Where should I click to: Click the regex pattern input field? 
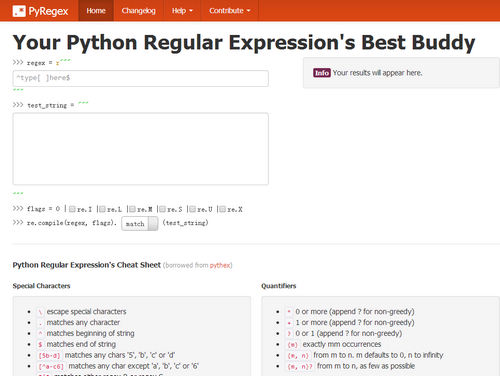click(140, 78)
